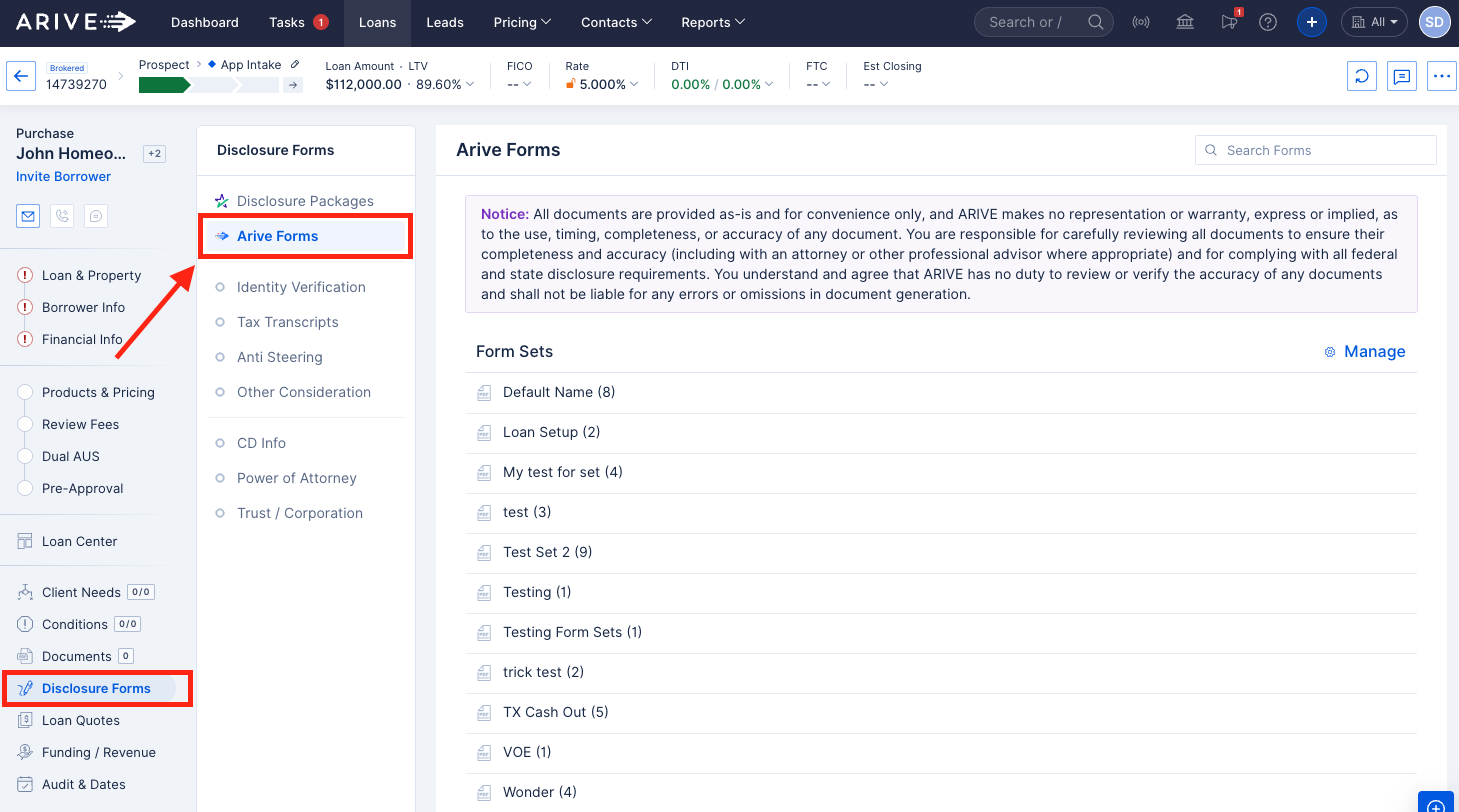The image size is (1459, 812).
Task: Click the blue plus create button
Action: pos(1312,22)
